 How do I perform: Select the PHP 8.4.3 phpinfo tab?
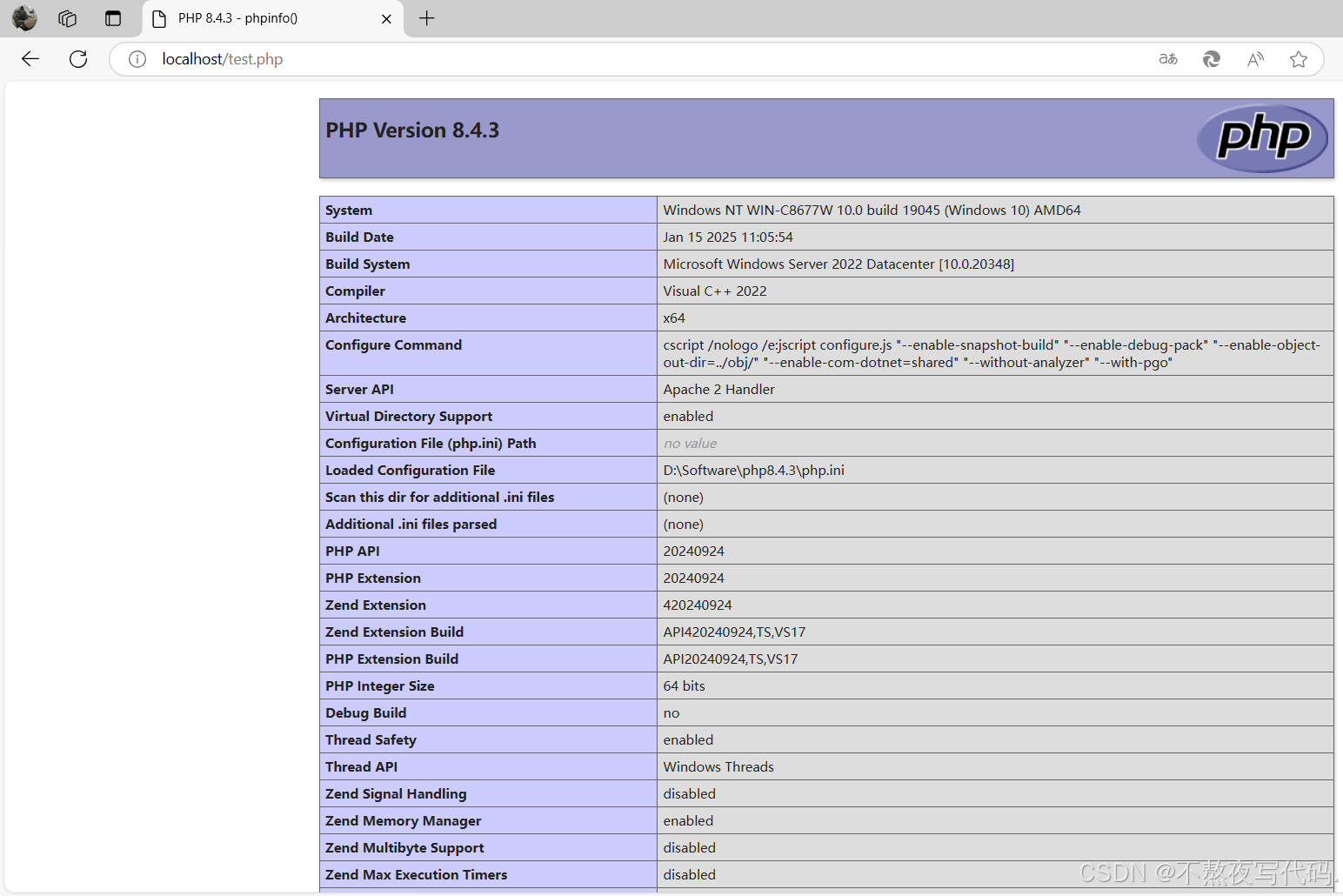[252, 17]
